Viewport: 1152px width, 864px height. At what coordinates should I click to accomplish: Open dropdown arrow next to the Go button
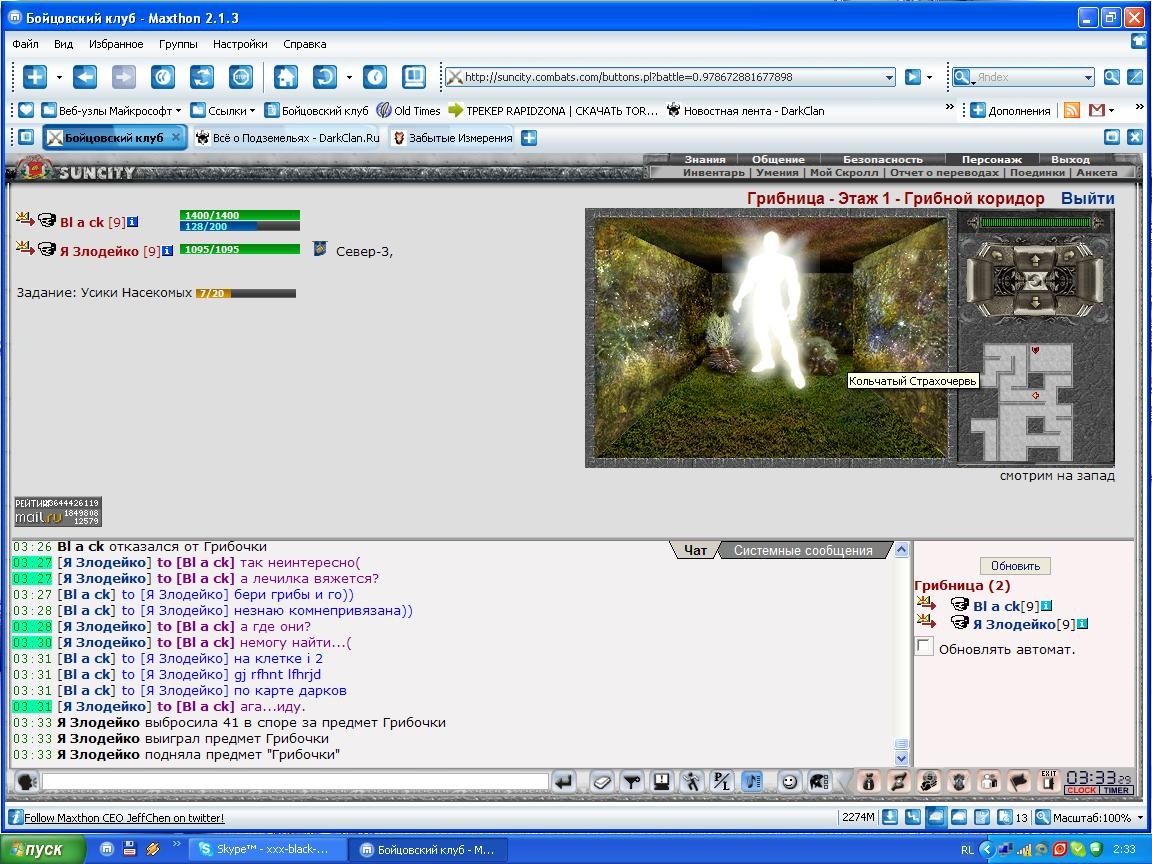click(929, 77)
